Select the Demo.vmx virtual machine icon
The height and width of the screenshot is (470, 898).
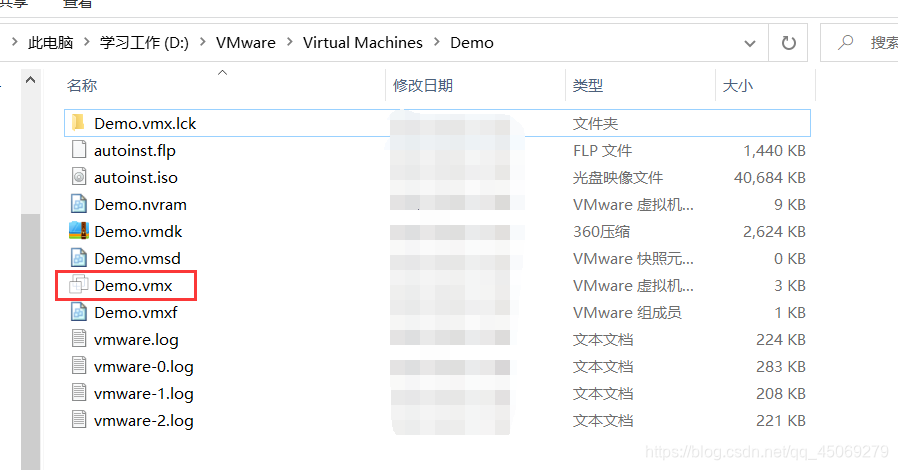tap(78, 285)
